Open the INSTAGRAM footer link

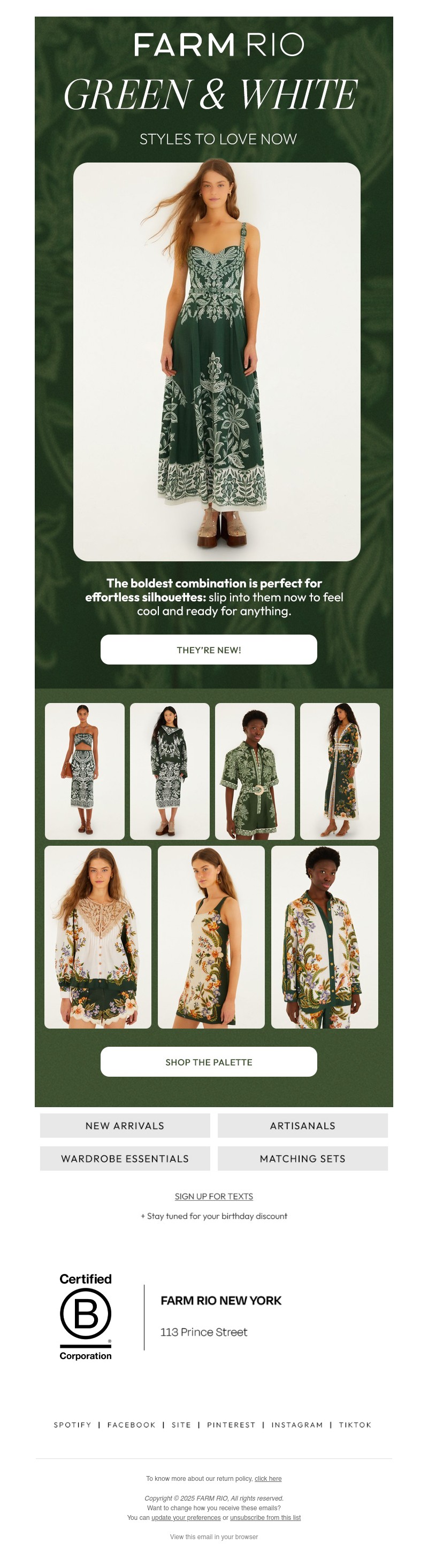click(297, 1425)
